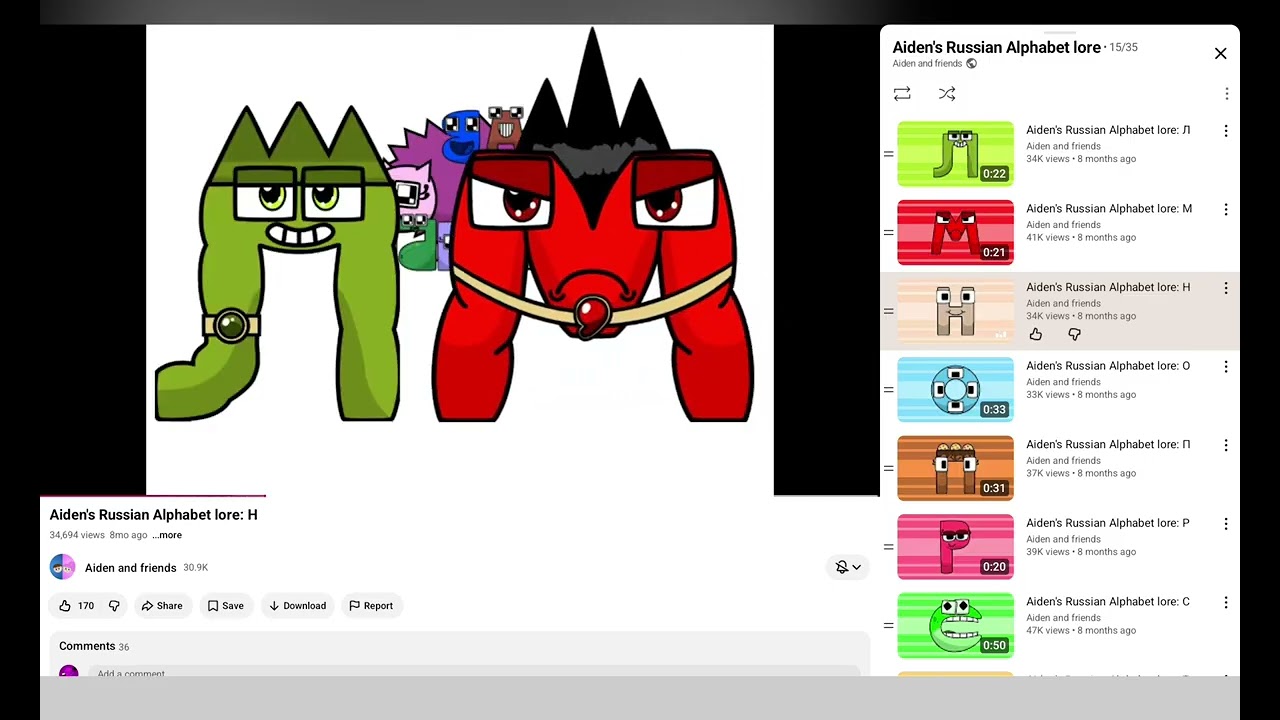Image resolution: width=1280 pixels, height=720 pixels.
Task: Toggle playlist shuffle
Action: pyautogui.click(x=947, y=94)
